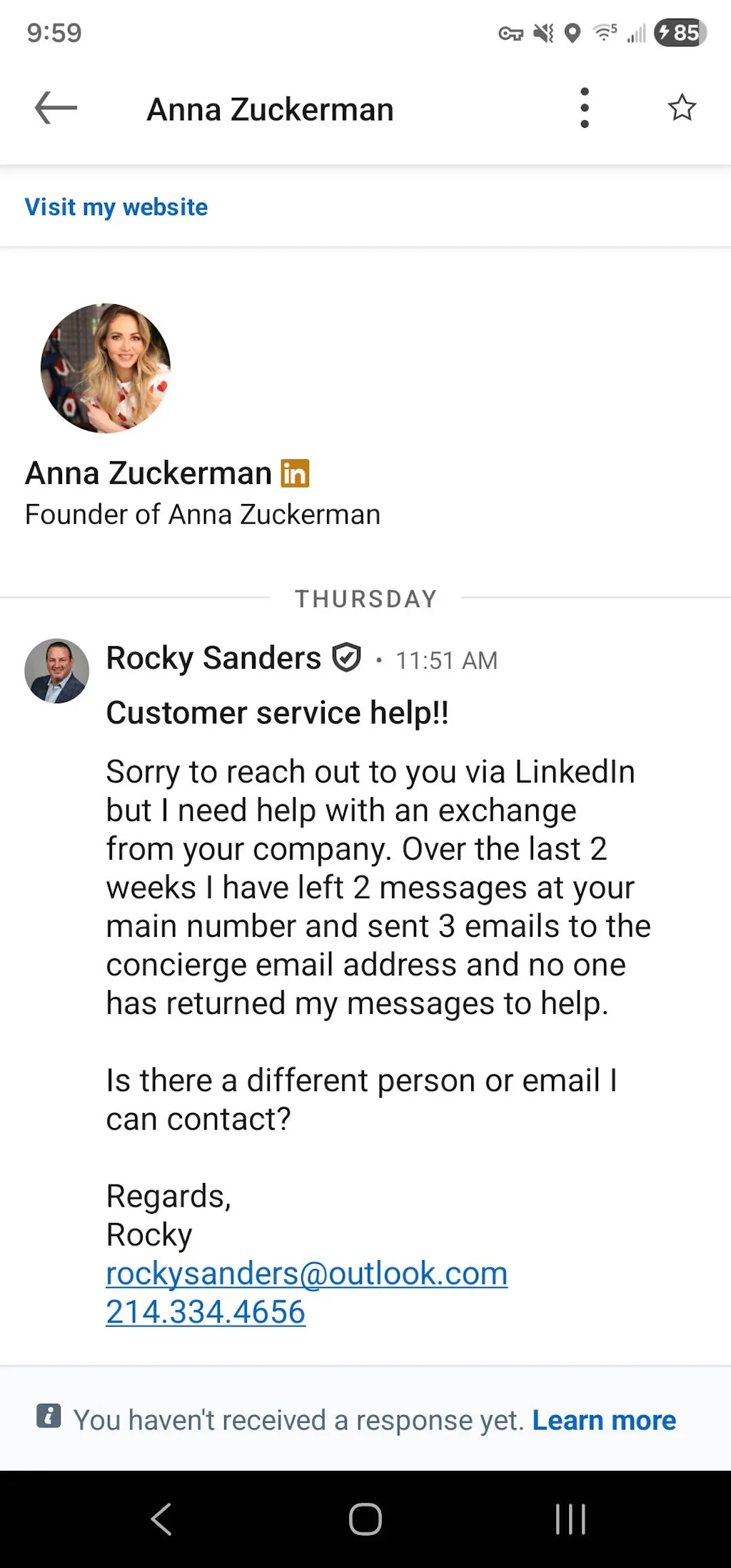731x1568 pixels.
Task: Tap the back arrow in header
Action: 56,109
